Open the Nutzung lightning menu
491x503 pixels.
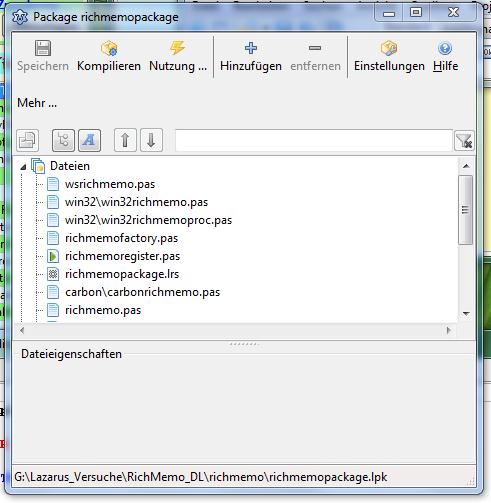click(x=178, y=56)
